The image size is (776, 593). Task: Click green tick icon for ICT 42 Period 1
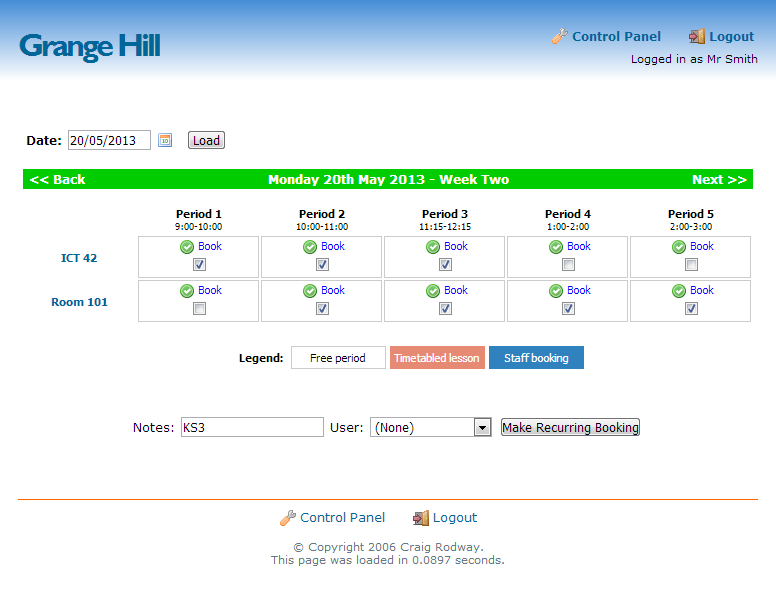point(186,247)
